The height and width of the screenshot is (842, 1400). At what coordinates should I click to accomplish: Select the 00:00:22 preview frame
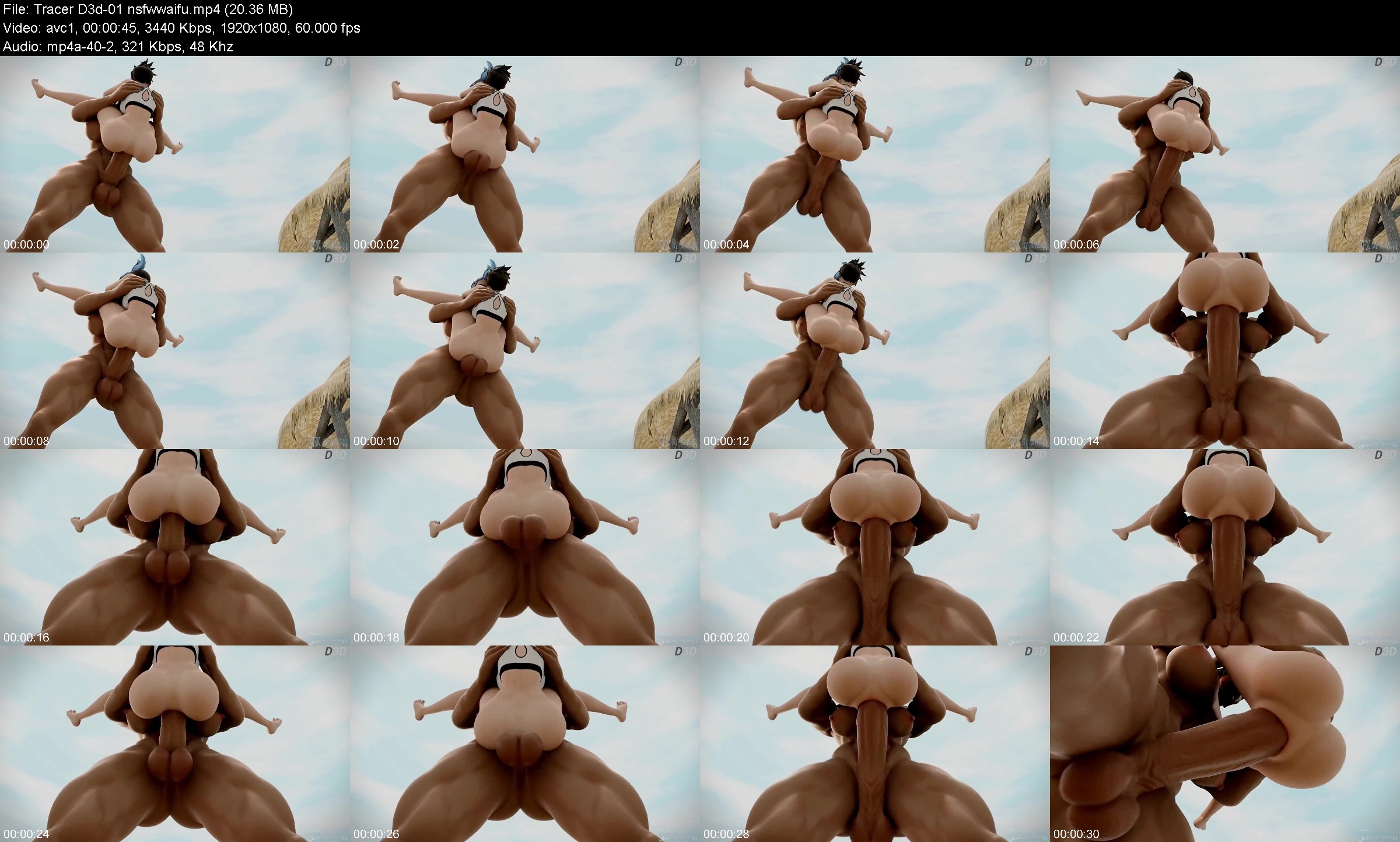1225,547
